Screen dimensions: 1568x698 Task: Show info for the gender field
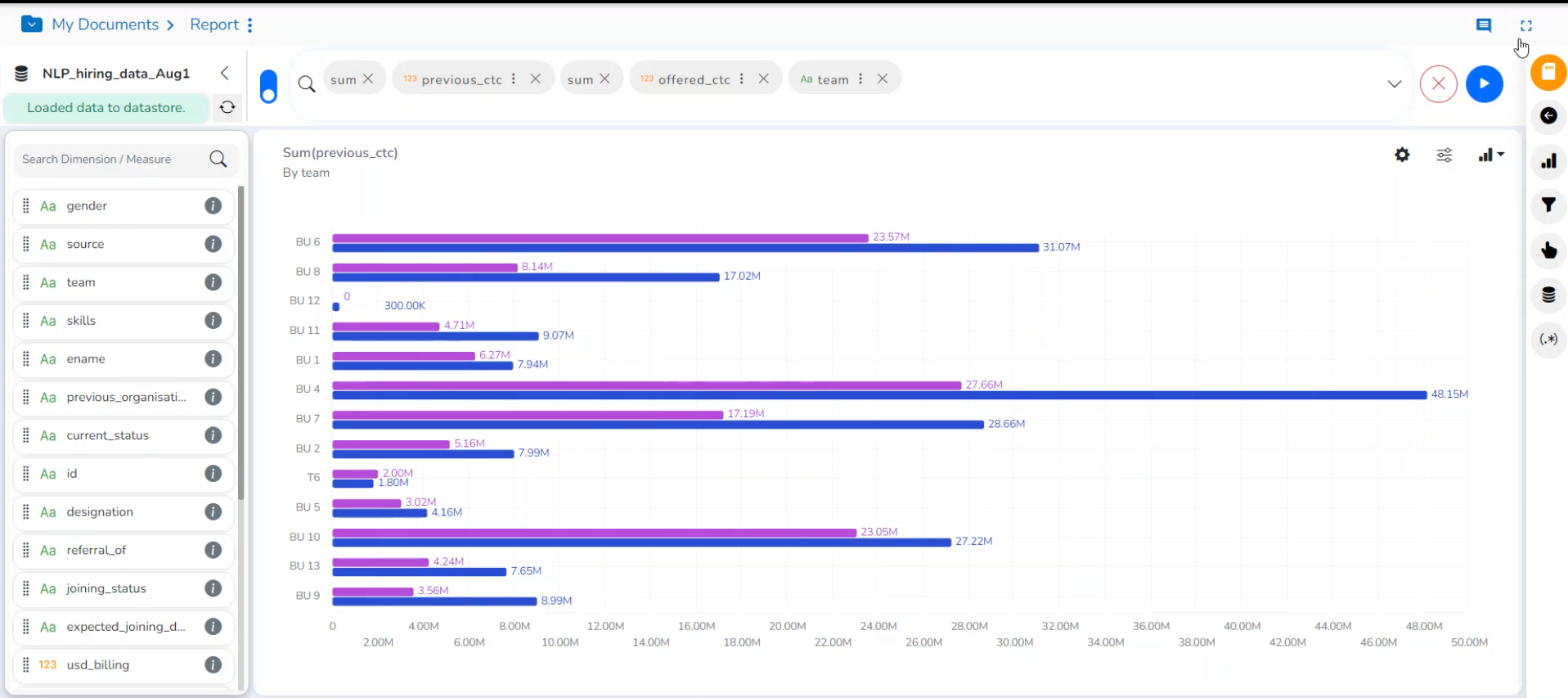(x=213, y=205)
